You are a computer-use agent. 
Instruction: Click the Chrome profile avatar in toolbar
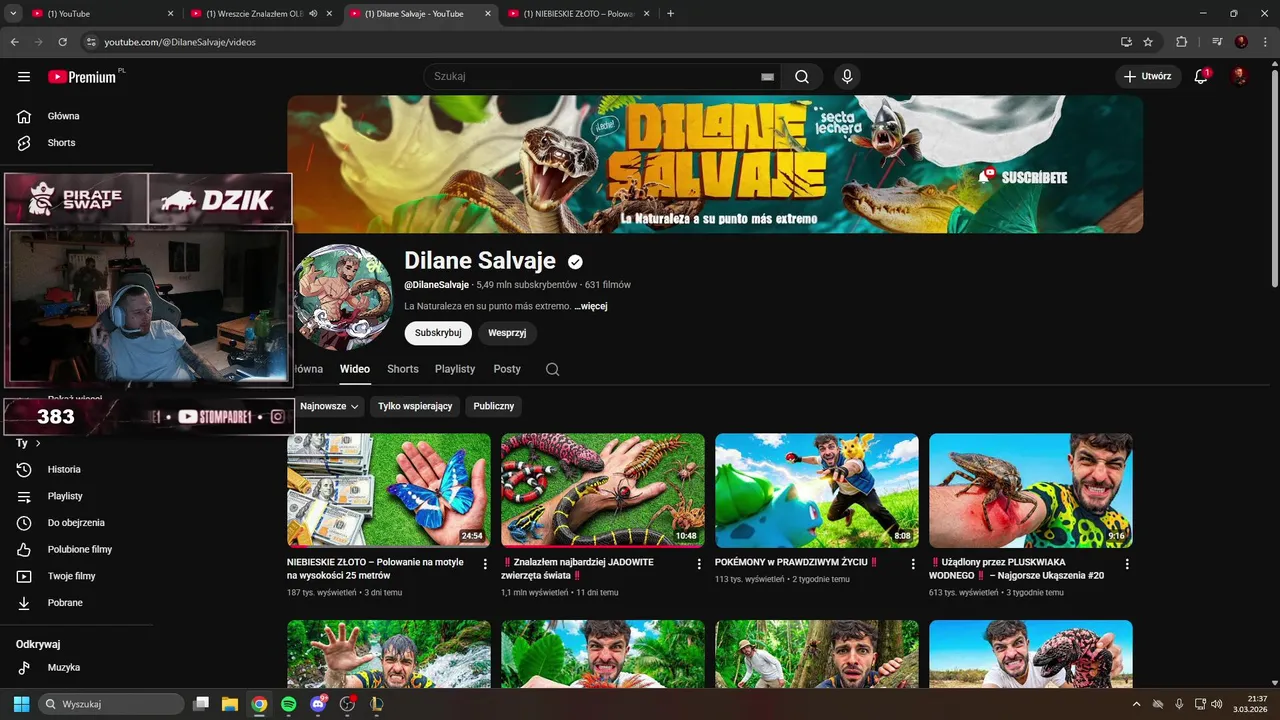1241,42
